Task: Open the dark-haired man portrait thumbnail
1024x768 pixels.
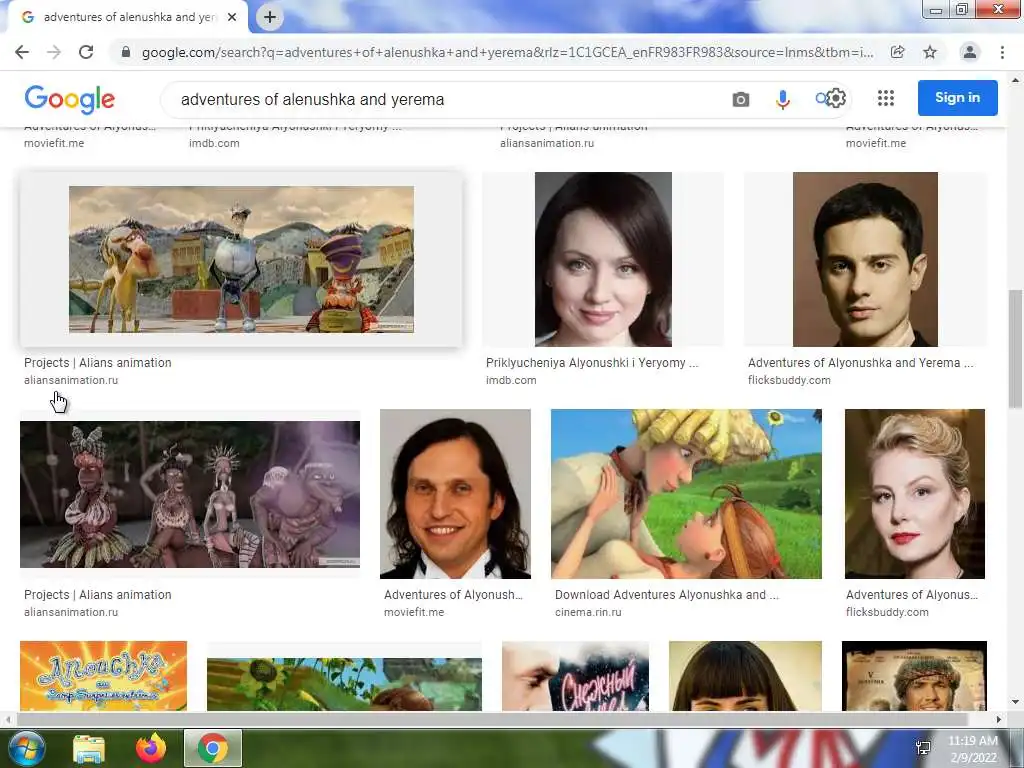Action: click(865, 259)
